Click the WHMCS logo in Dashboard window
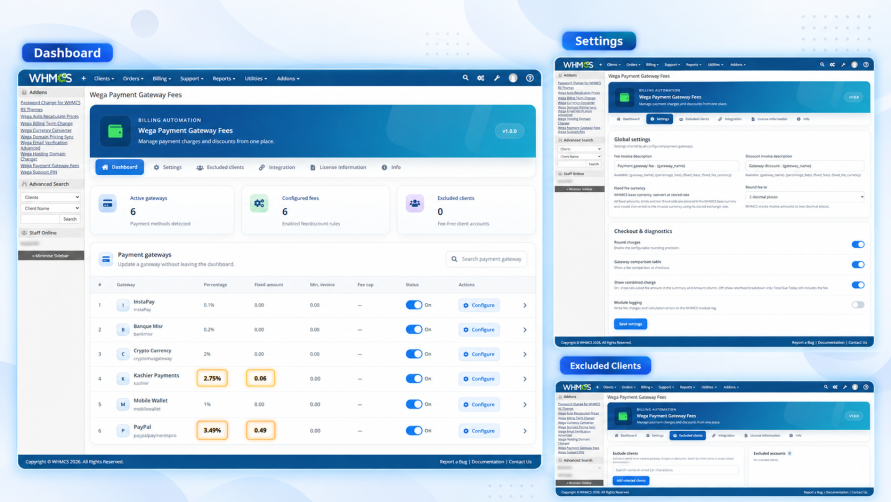 coord(50,78)
